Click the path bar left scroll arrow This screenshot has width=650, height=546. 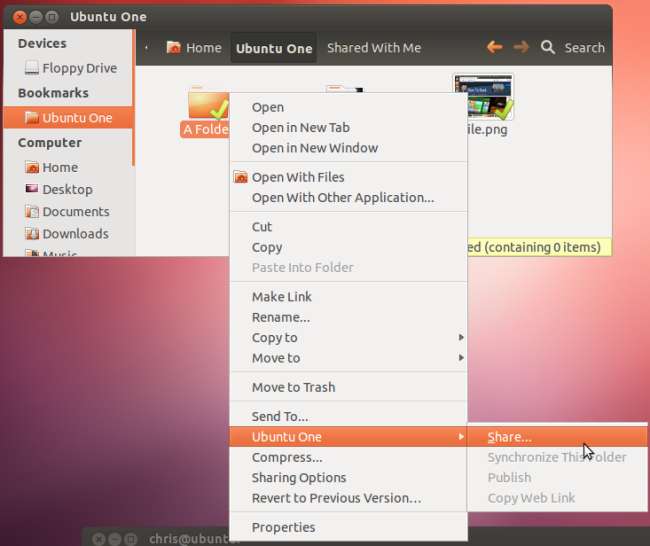pyautogui.click(x=146, y=48)
